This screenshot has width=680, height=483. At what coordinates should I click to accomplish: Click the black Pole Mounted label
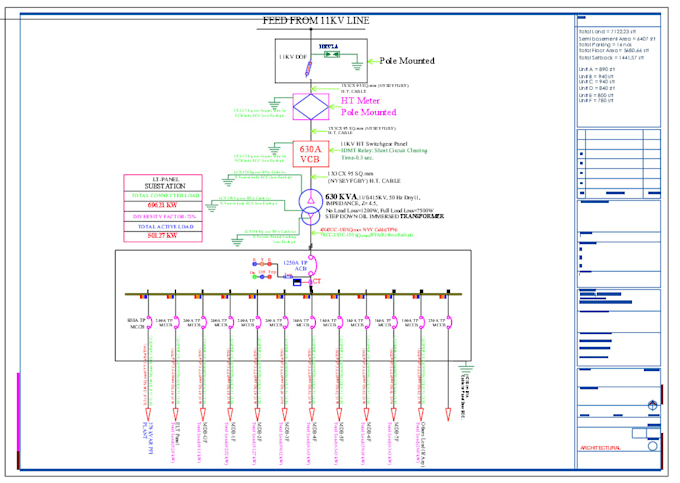tap(407, 61)
